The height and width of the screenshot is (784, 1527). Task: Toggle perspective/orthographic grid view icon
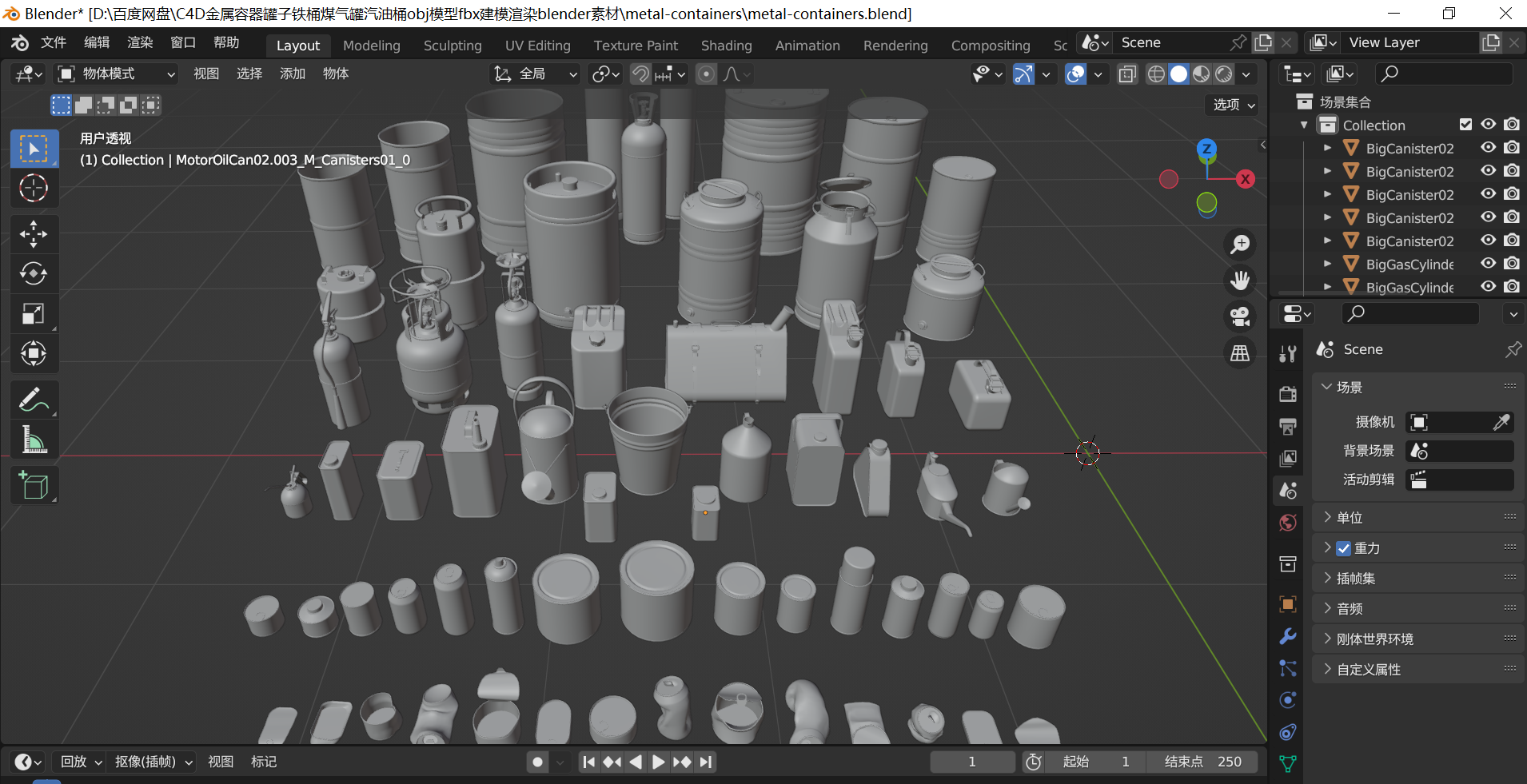[1240, 352]
